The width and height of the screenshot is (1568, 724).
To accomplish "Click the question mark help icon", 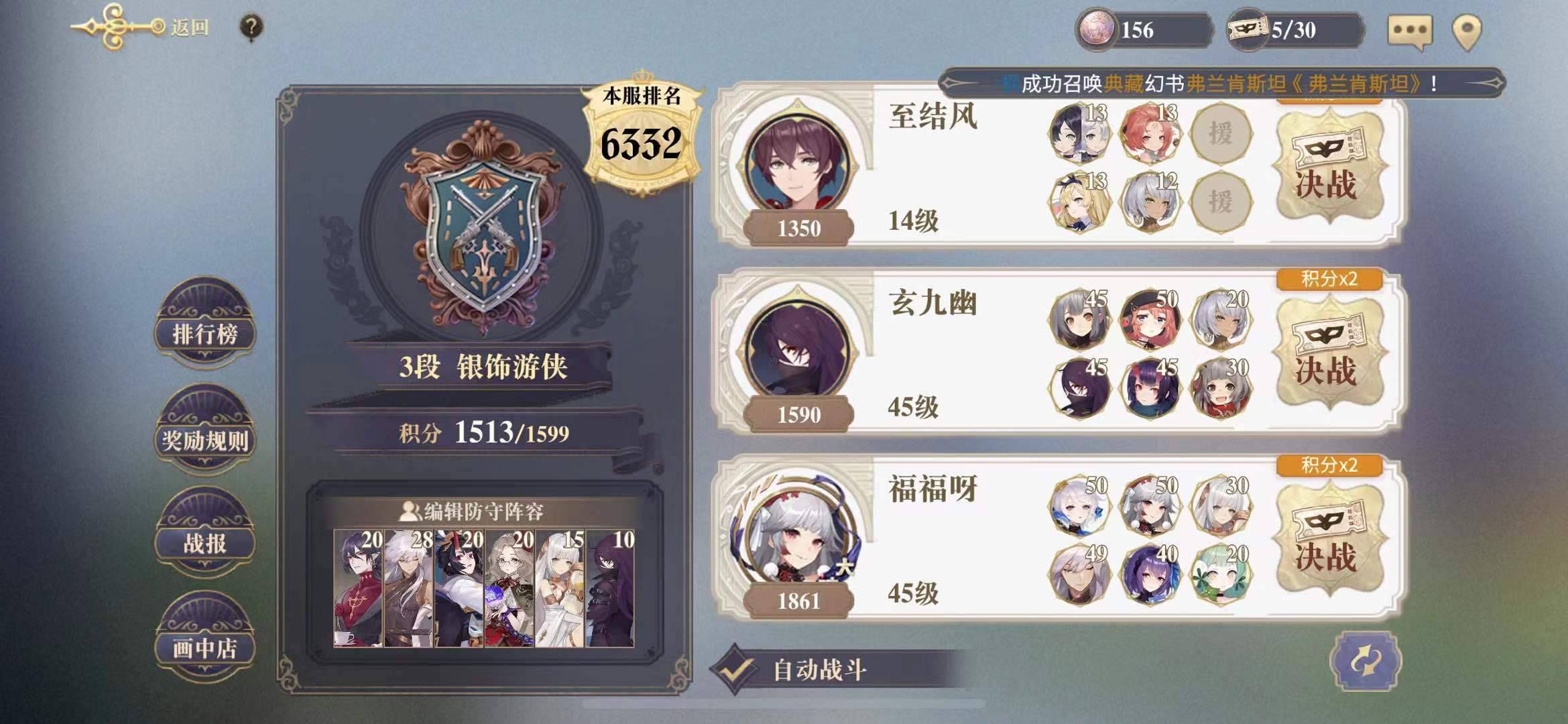I will [251, 28].
